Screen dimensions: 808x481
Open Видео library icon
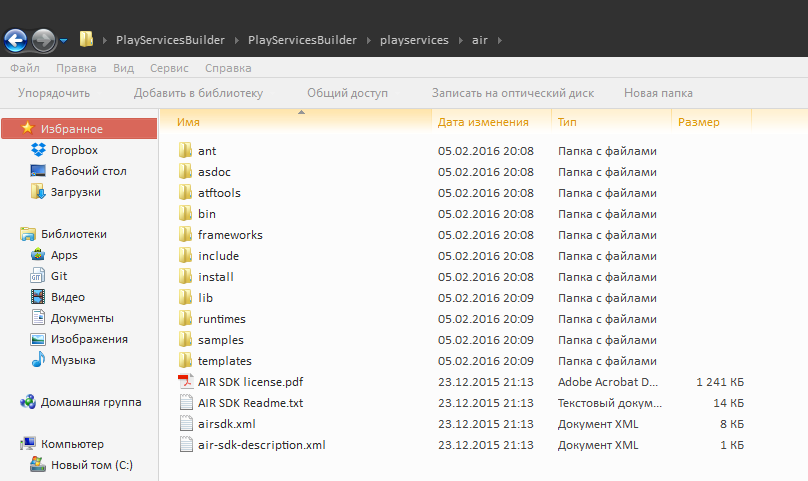[x=38, y=297]
